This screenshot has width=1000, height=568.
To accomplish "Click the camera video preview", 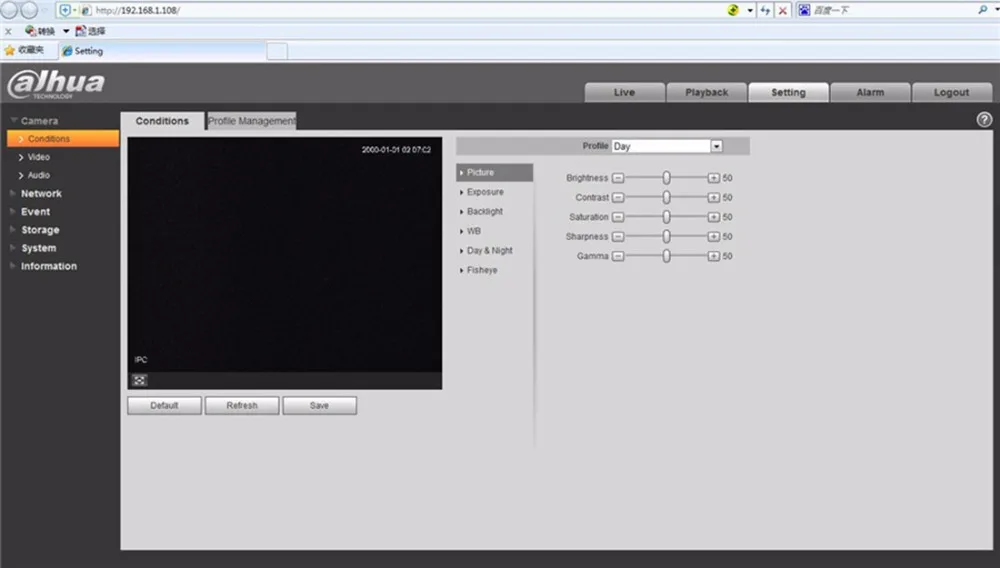I will (x=284, y=254).
